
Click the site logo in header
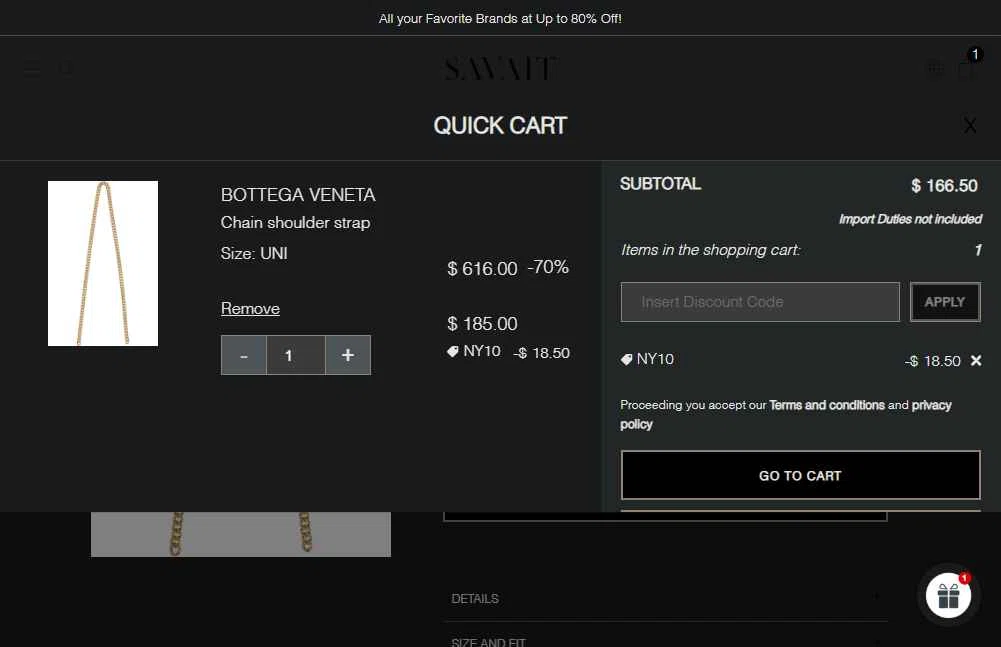coord(500,69)
